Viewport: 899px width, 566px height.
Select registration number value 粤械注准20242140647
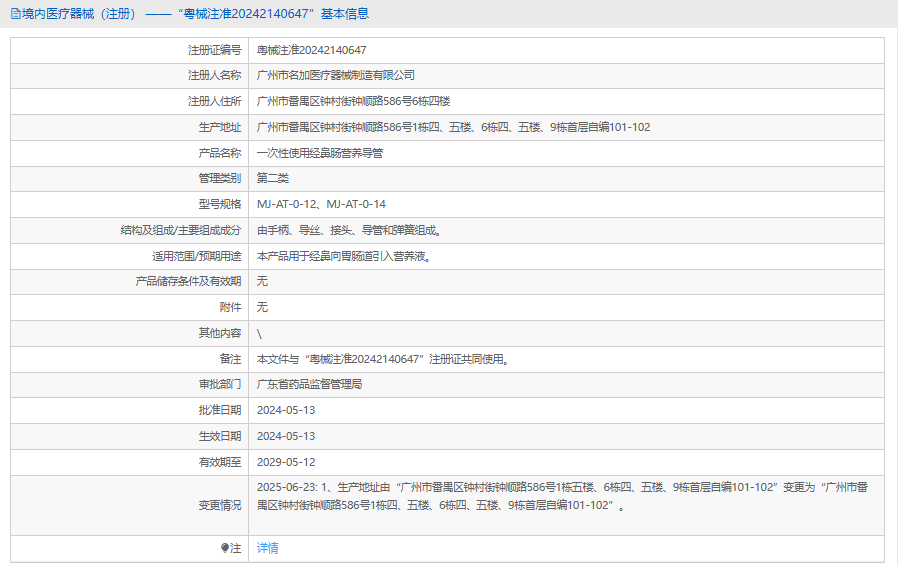point(311,50)
